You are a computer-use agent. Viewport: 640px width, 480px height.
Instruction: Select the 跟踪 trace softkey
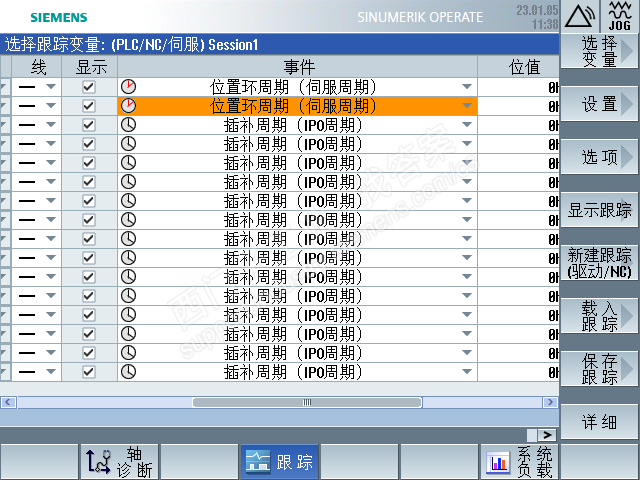279,462
